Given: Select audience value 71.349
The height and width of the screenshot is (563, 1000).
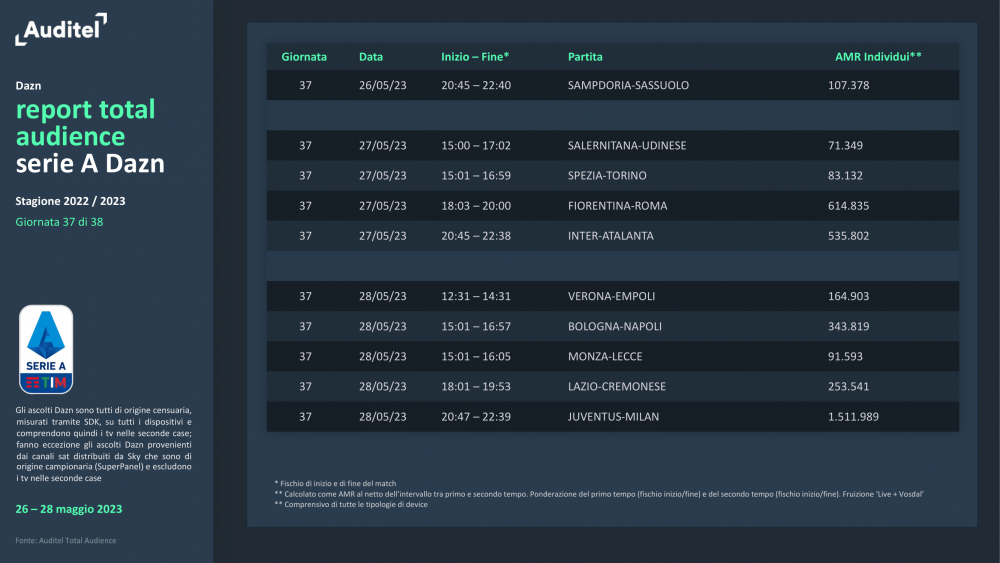Looking at the screenshot, I should pyautogui.click(x=845, y=145).
